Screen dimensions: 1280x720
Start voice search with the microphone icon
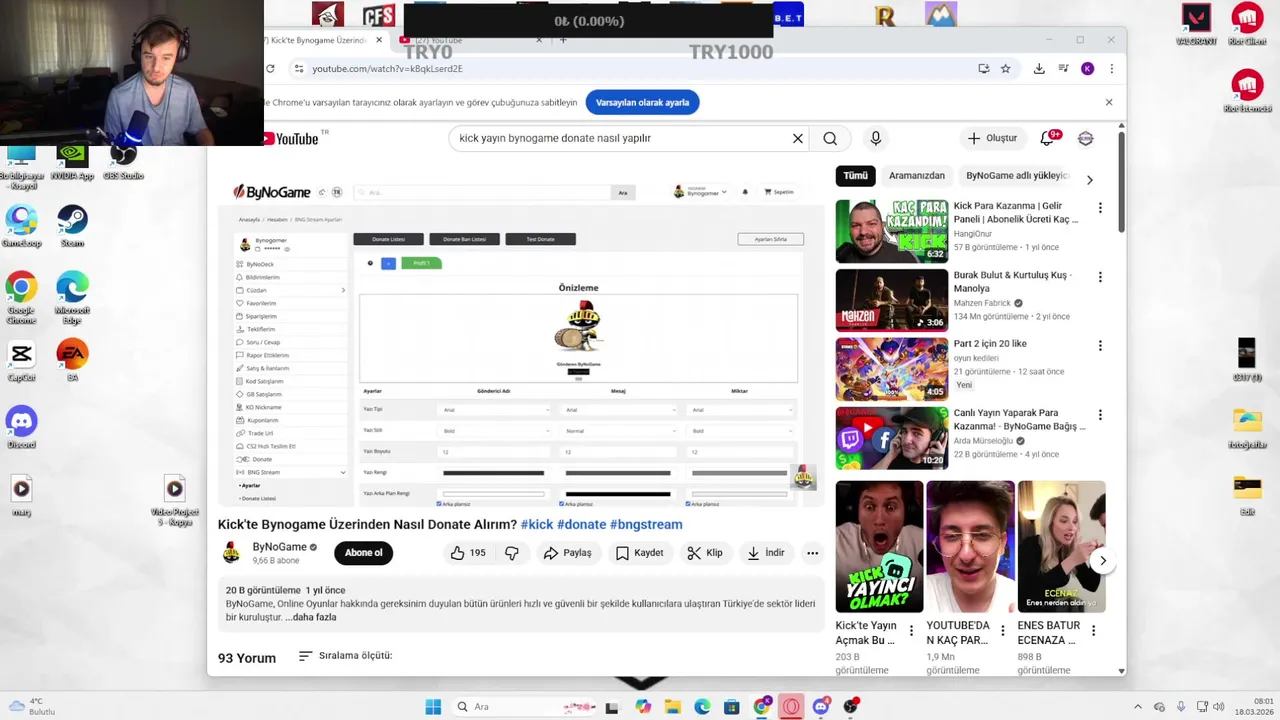point(875,138)
